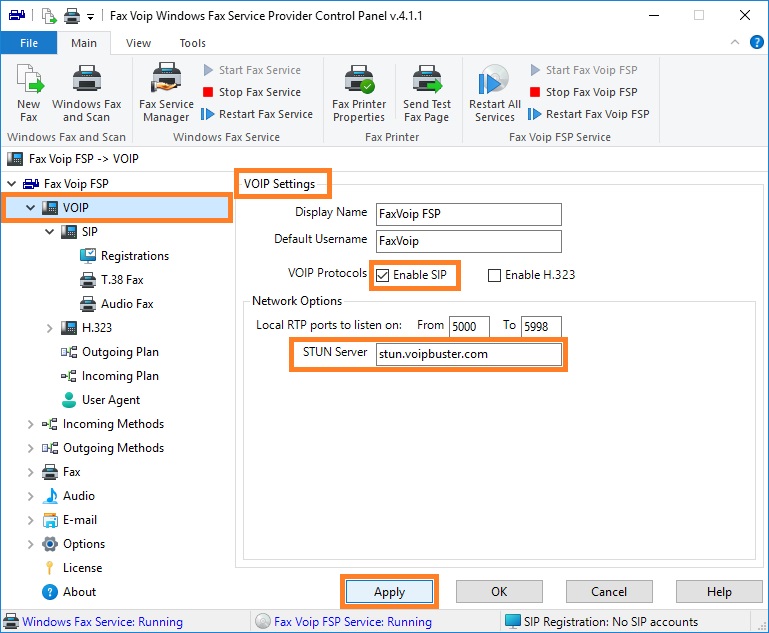769x633 pixels.
Task: Switch to the Main ribbon tab
Action: [84, 43]
